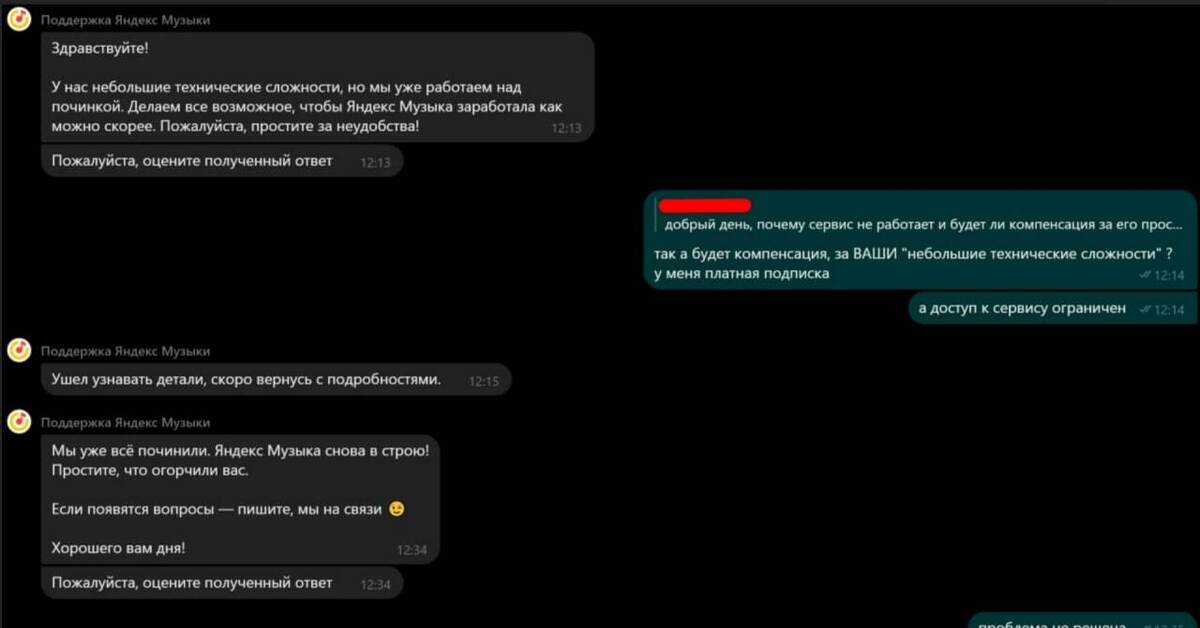Click the avatar beside "Мы уже всё починили"

19,422
